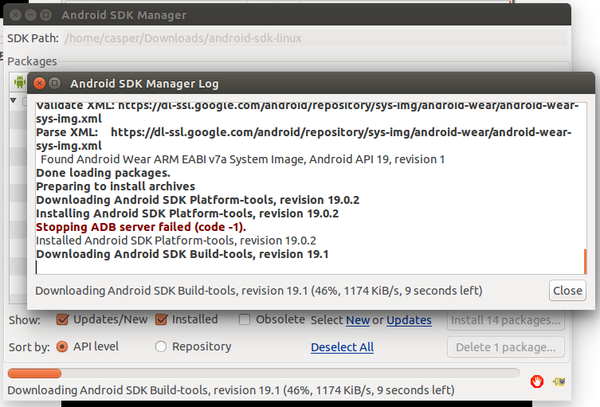This screenshot has height=407, width=600.
Task: Click the red stop download icon
Action: pyautogui.click(x=537, y=381)
